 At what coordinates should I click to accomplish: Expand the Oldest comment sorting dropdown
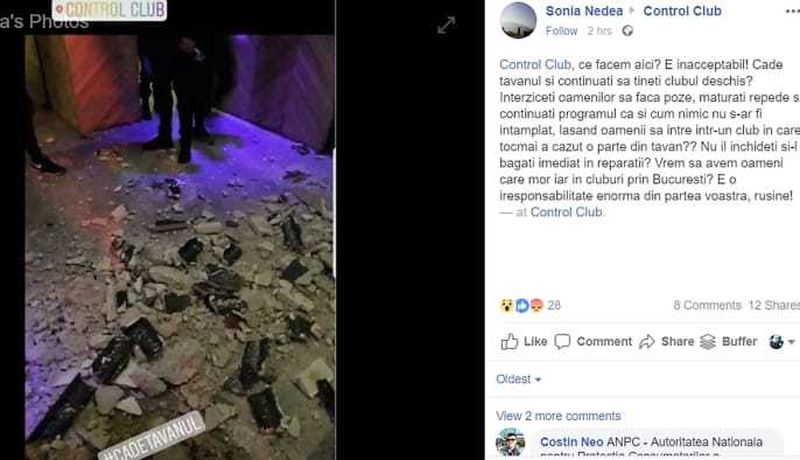(518, 379)
